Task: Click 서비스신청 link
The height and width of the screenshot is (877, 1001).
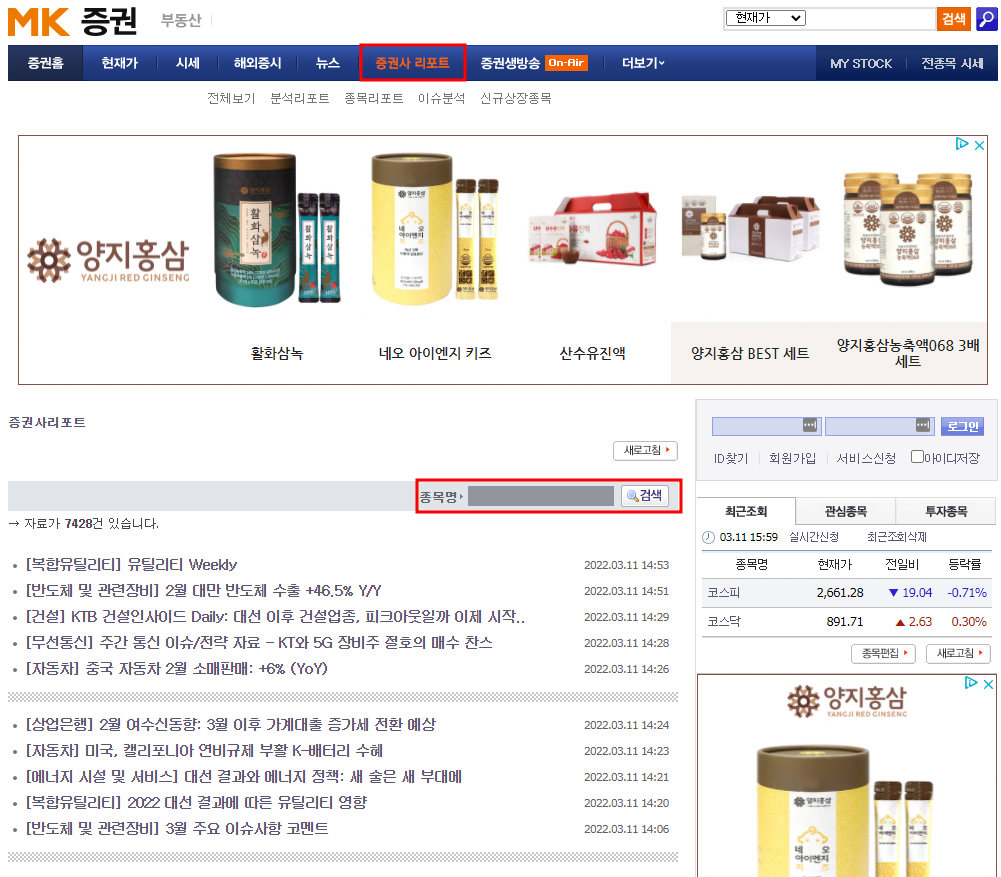Action: coord(866,458)
